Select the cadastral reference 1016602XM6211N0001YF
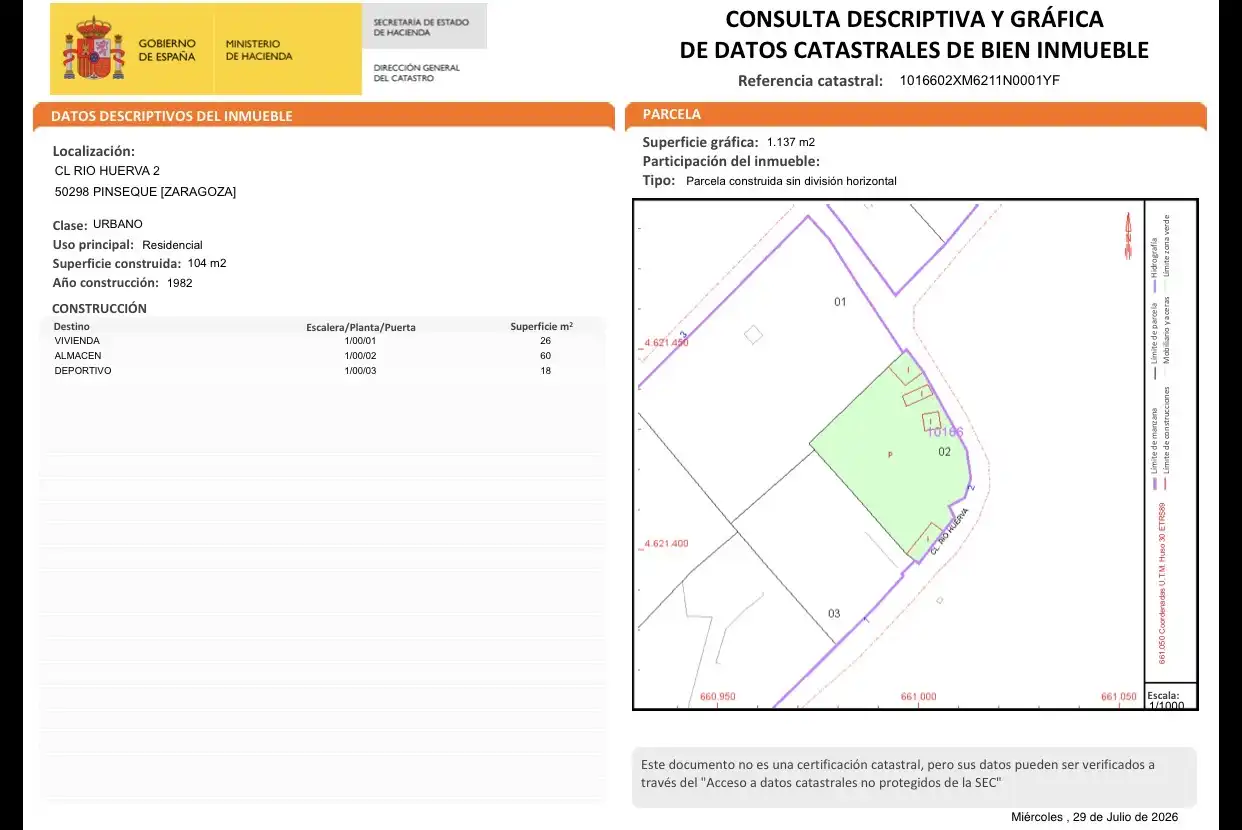 click(x=979, y=81)
